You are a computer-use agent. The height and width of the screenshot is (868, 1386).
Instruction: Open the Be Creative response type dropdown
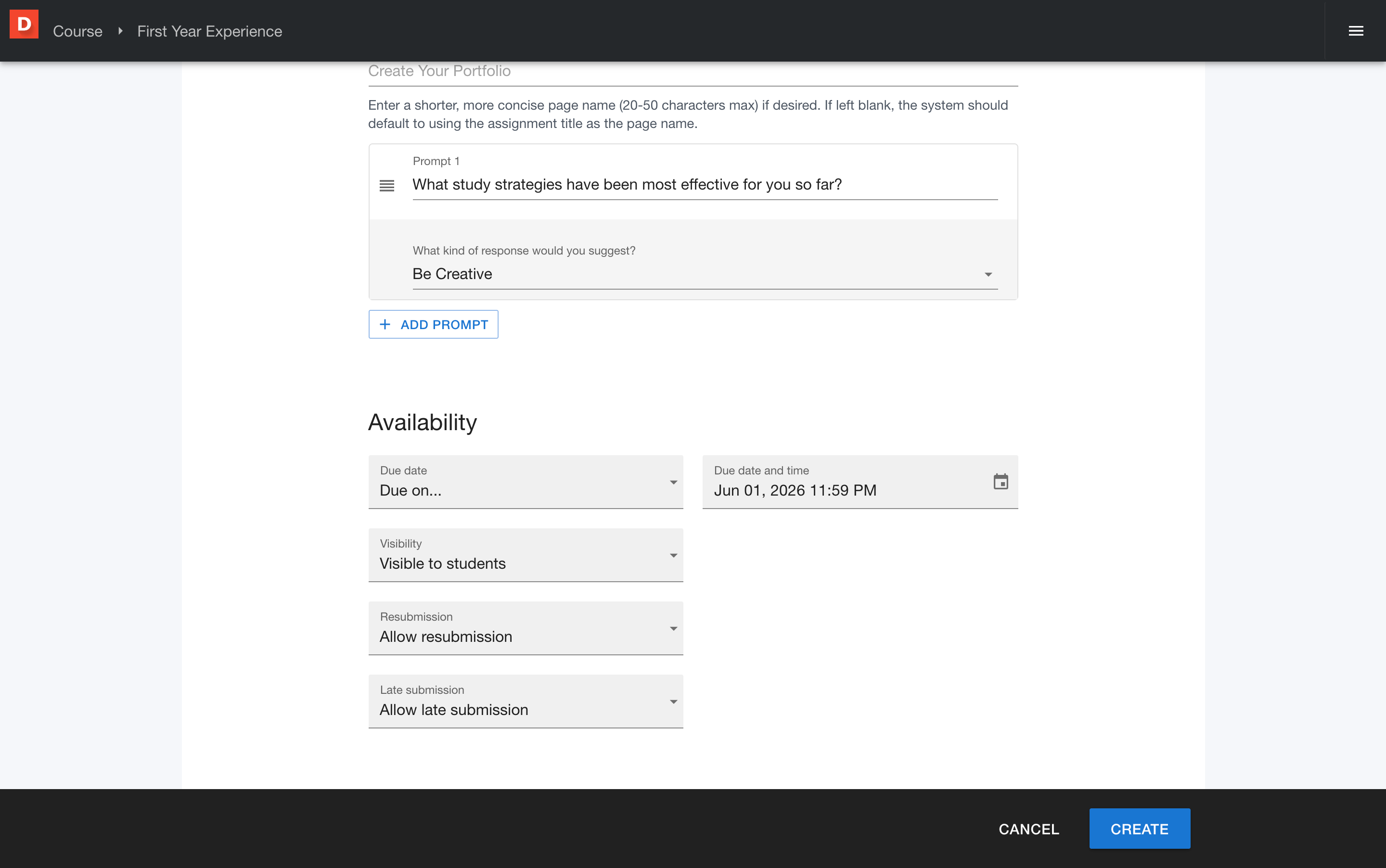click(705, 274)
